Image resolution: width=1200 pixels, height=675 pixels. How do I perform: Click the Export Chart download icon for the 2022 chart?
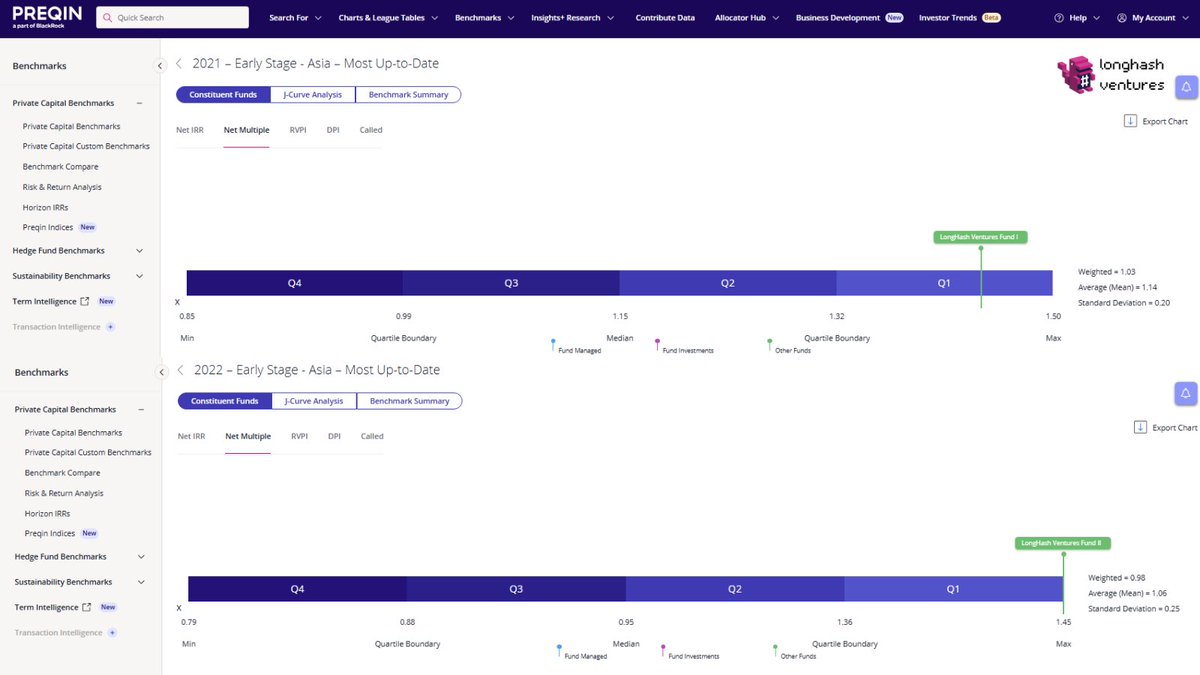point(1140,427)
